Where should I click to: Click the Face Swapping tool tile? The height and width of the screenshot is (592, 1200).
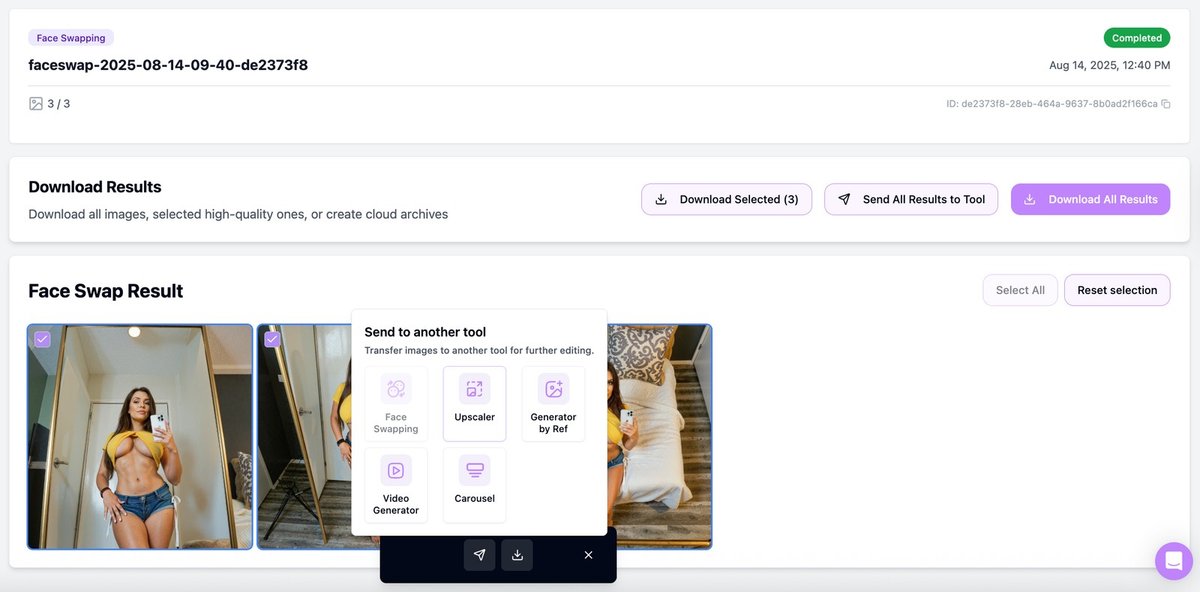pyautogui.click(x=396, y=403)
